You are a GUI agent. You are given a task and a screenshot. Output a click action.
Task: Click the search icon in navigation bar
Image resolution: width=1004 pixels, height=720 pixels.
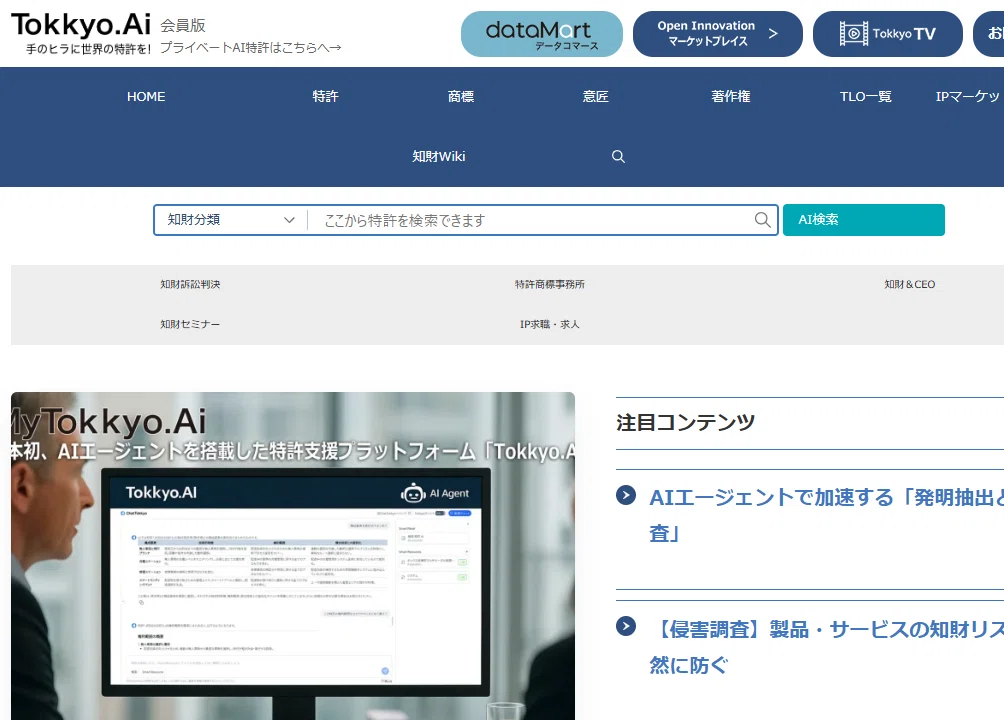coord(618,156)
